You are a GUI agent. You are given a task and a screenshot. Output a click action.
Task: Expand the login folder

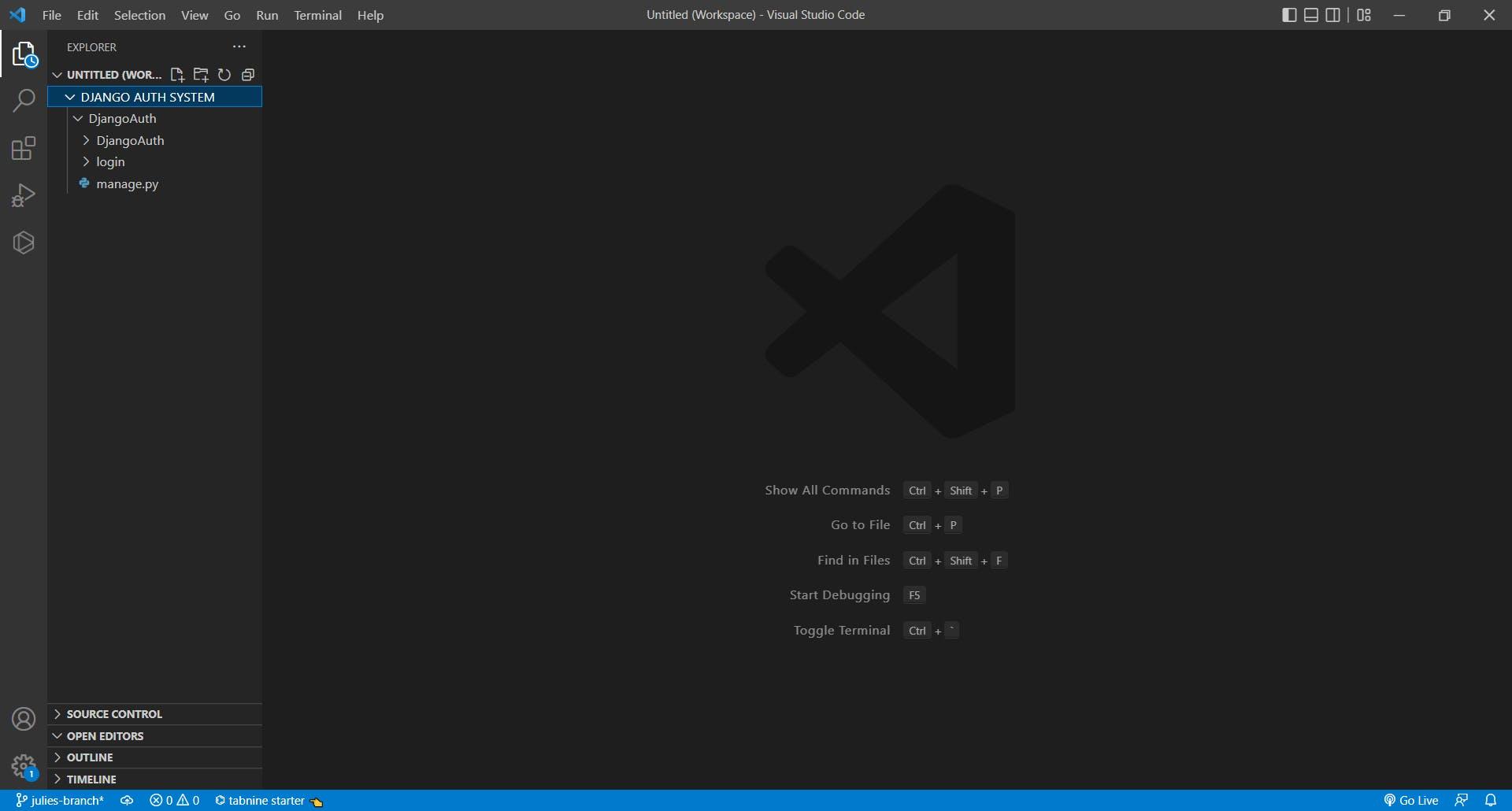110,162
